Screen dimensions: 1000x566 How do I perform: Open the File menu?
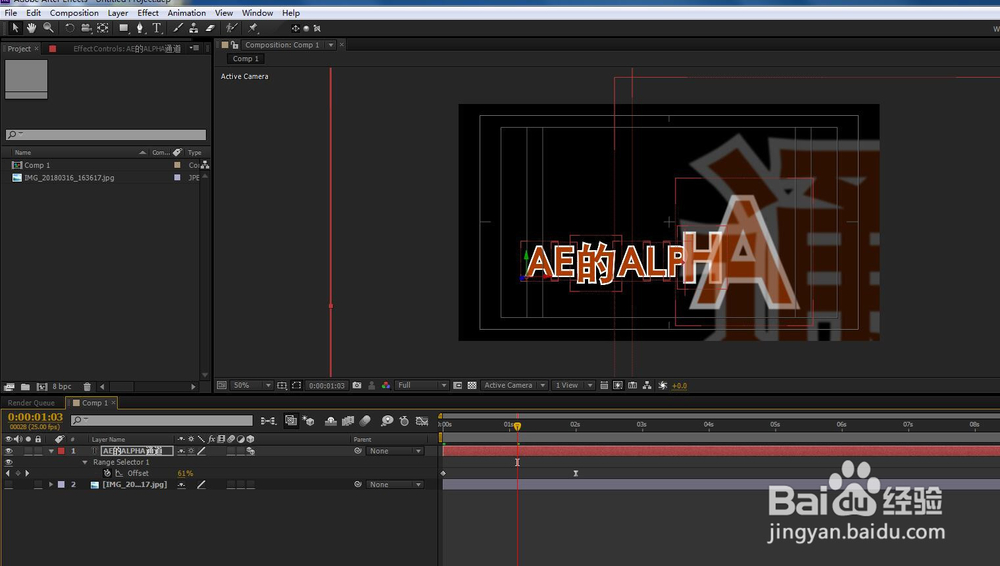(x=11, y=13)
